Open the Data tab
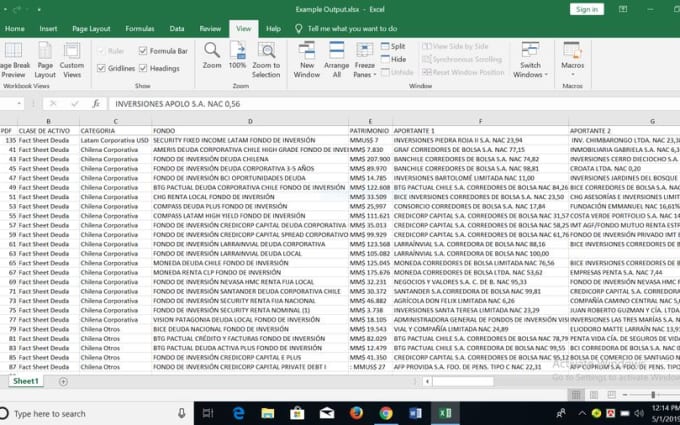The image size is (680, 425). click(x=177, y=29)
